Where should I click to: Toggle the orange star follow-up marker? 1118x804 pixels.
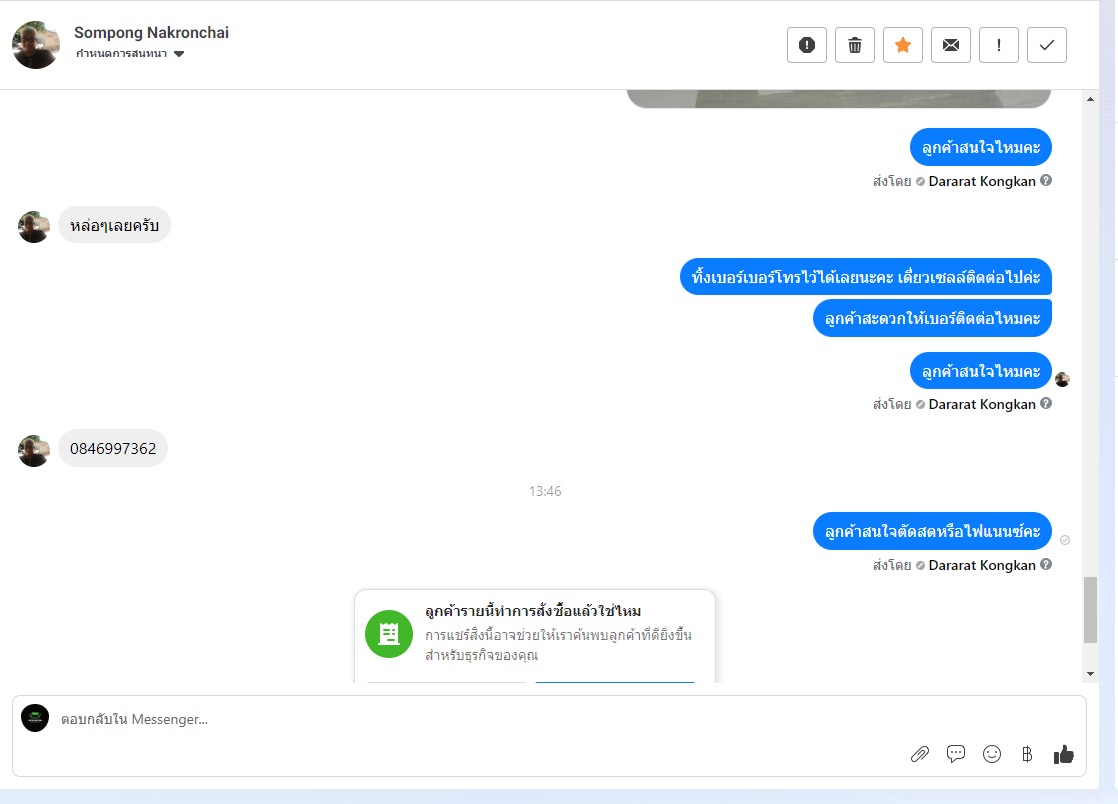coord(903,45)
